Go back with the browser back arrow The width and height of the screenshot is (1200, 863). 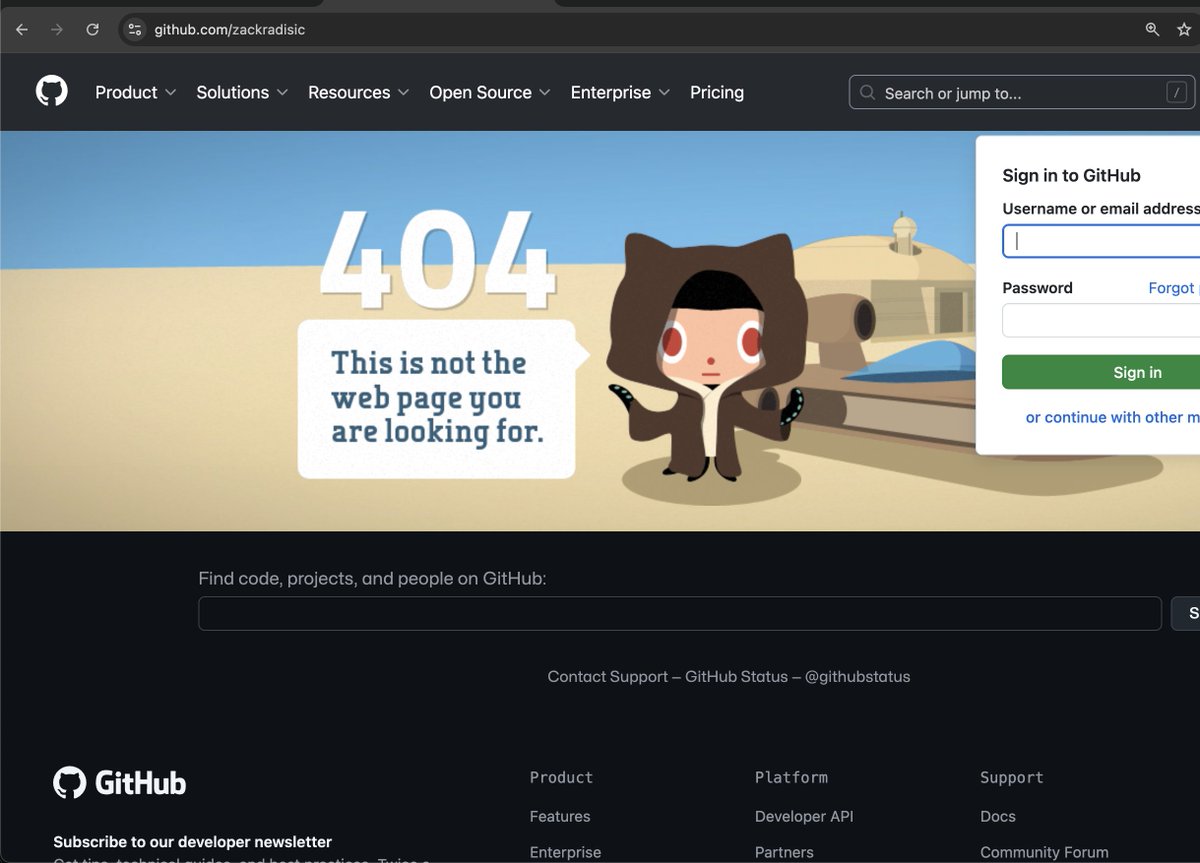[21, 29]
